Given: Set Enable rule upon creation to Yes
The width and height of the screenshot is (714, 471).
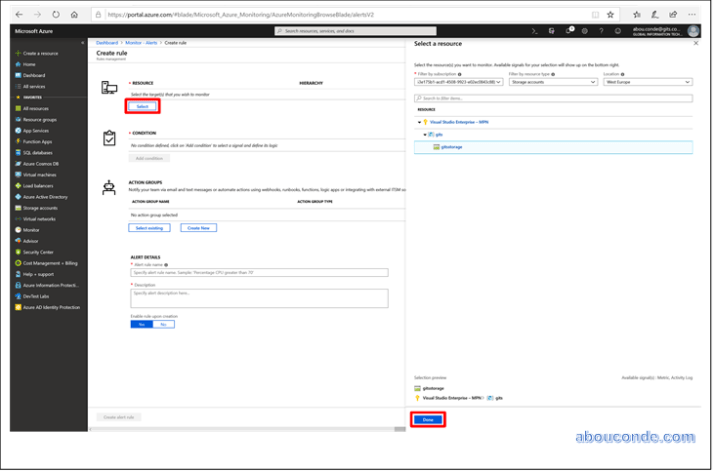Looking at the screenshot, I should (141, 324).
